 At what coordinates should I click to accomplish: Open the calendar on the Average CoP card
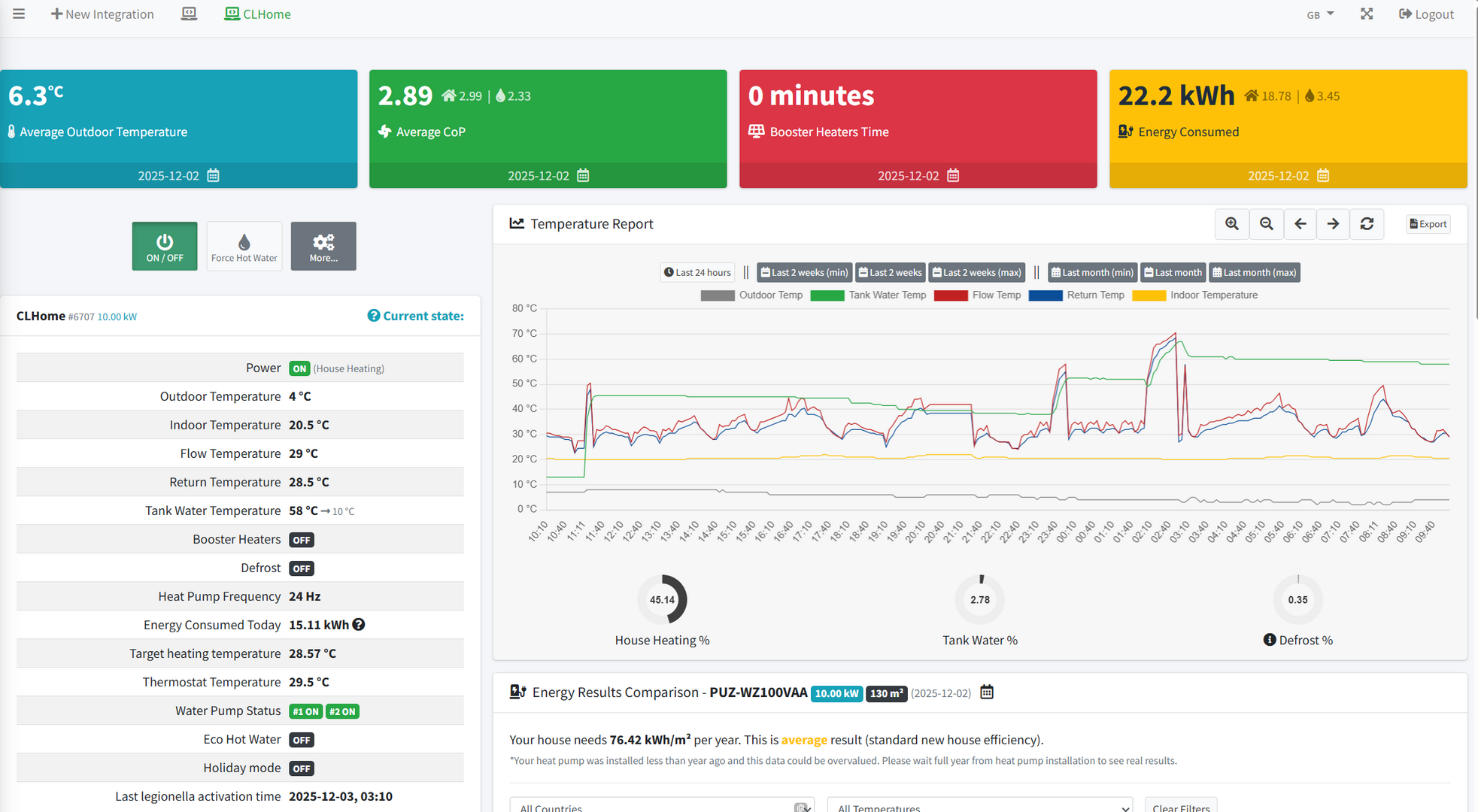pyautogui.click(x=583, y=176)
